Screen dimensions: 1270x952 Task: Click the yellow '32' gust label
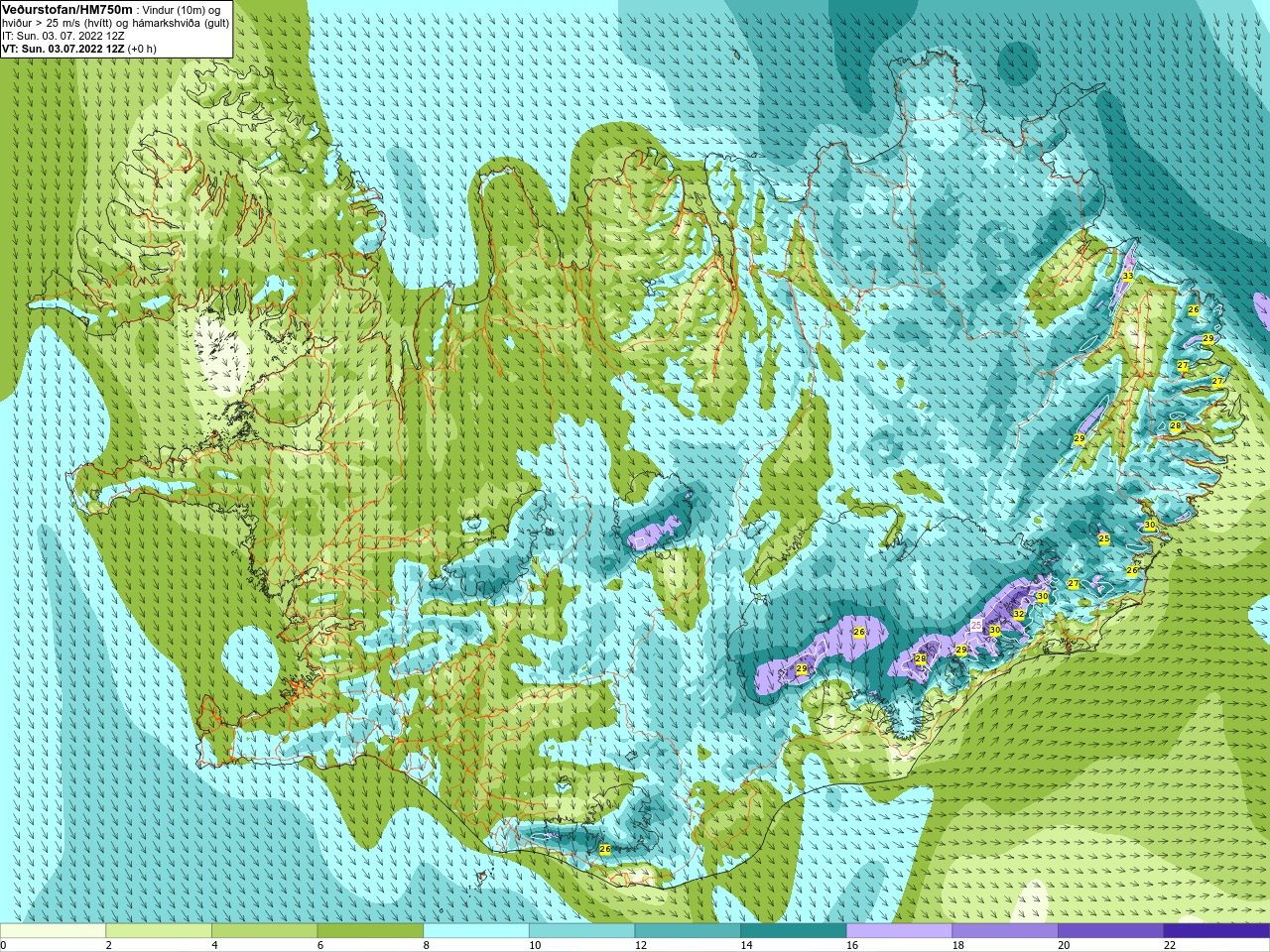pos(1018,615)
